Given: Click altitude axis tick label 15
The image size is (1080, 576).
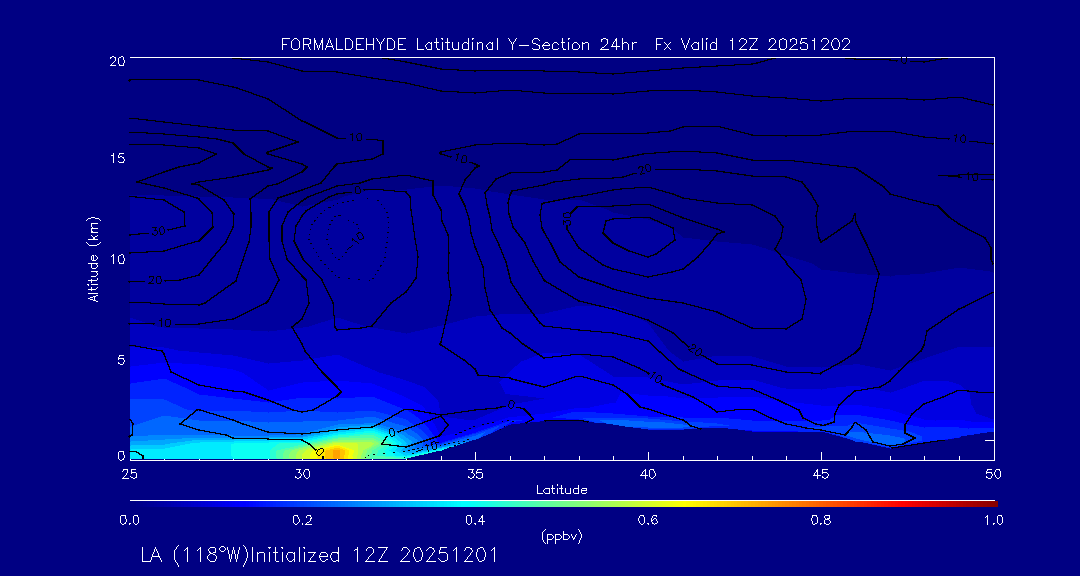Looking at the screenshot, I should click(116, 158).
